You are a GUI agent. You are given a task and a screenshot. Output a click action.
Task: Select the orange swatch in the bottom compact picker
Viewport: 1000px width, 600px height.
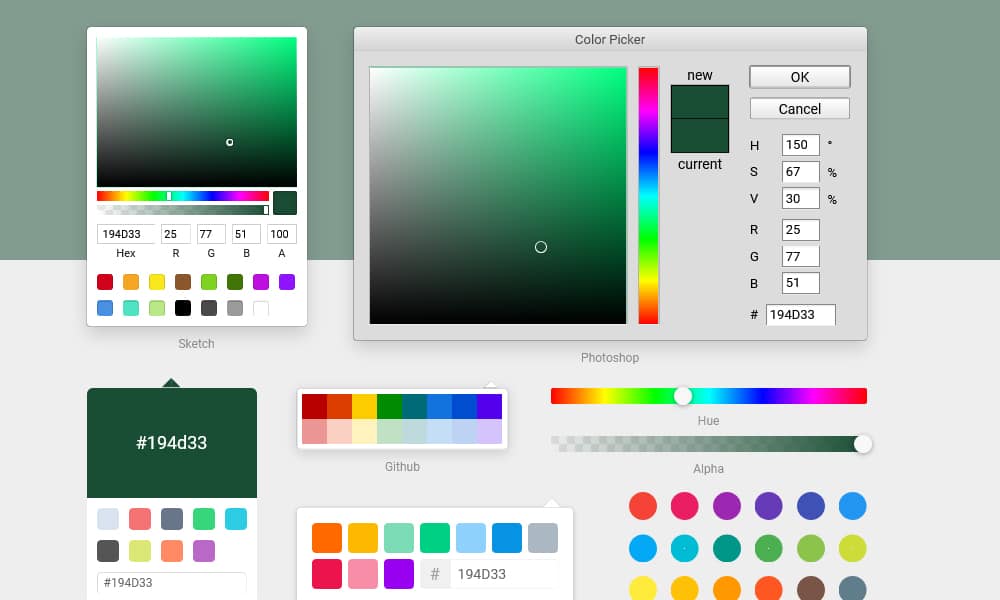[x=327, y=537]
